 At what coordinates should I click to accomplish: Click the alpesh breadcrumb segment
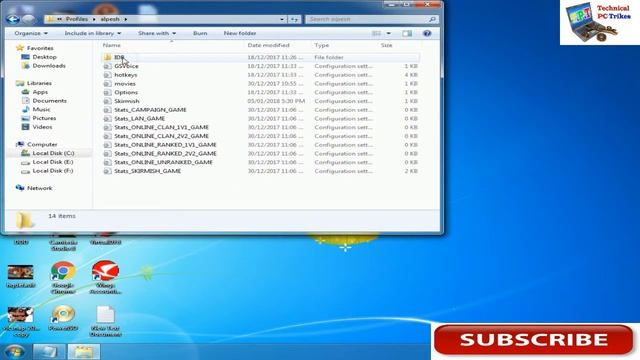click(110, 19)
